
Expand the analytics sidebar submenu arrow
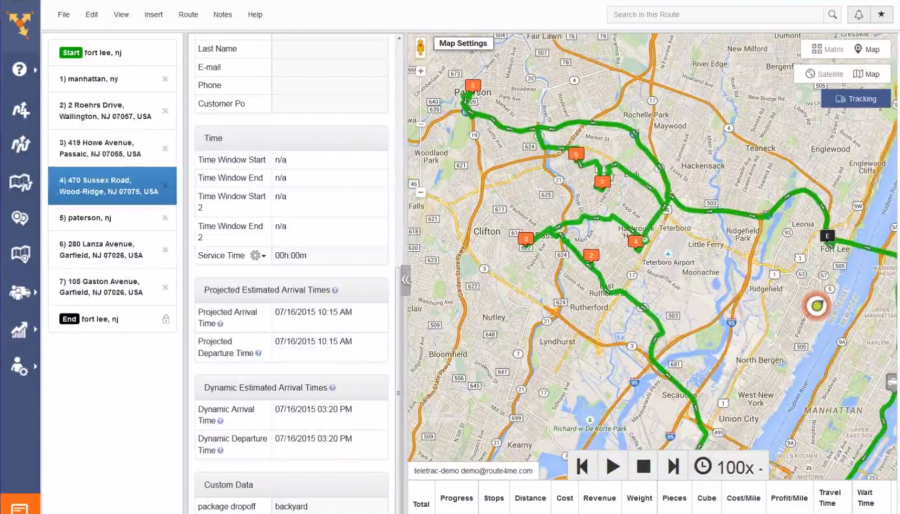(x=35, y=329)
